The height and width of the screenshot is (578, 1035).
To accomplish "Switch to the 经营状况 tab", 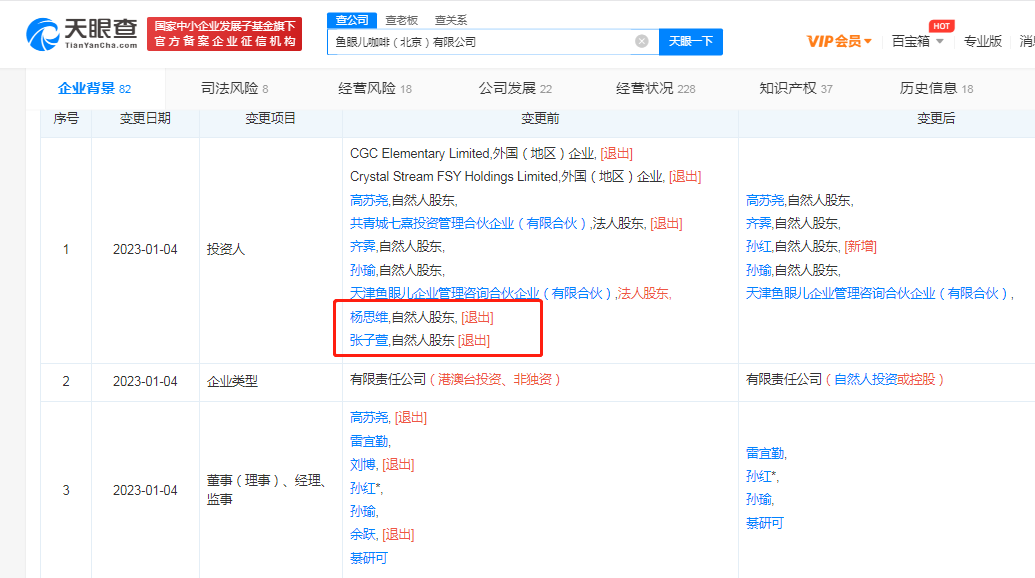I will pos(655,88).
